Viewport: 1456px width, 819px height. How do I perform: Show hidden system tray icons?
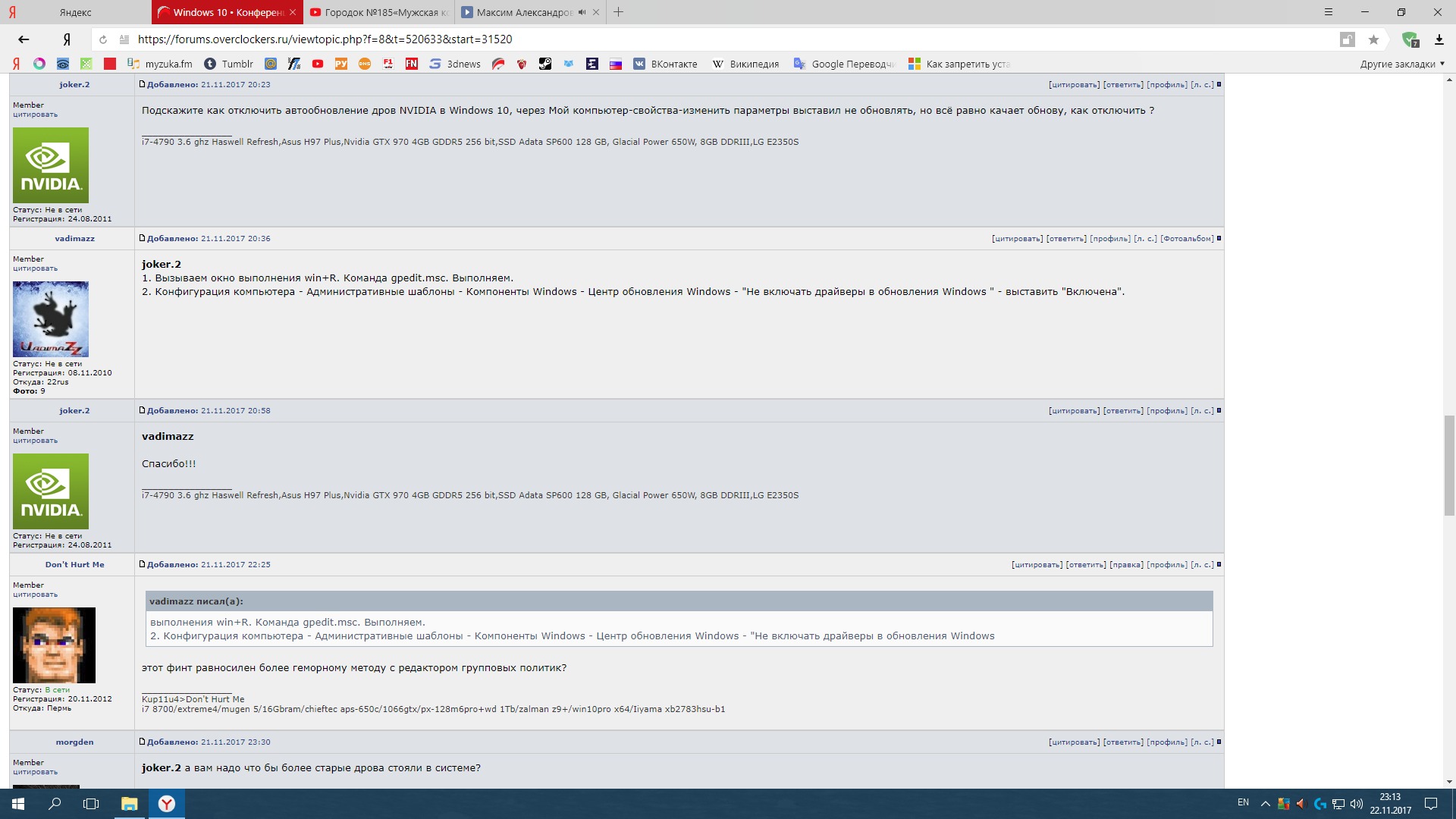(x=1265, y=804)
